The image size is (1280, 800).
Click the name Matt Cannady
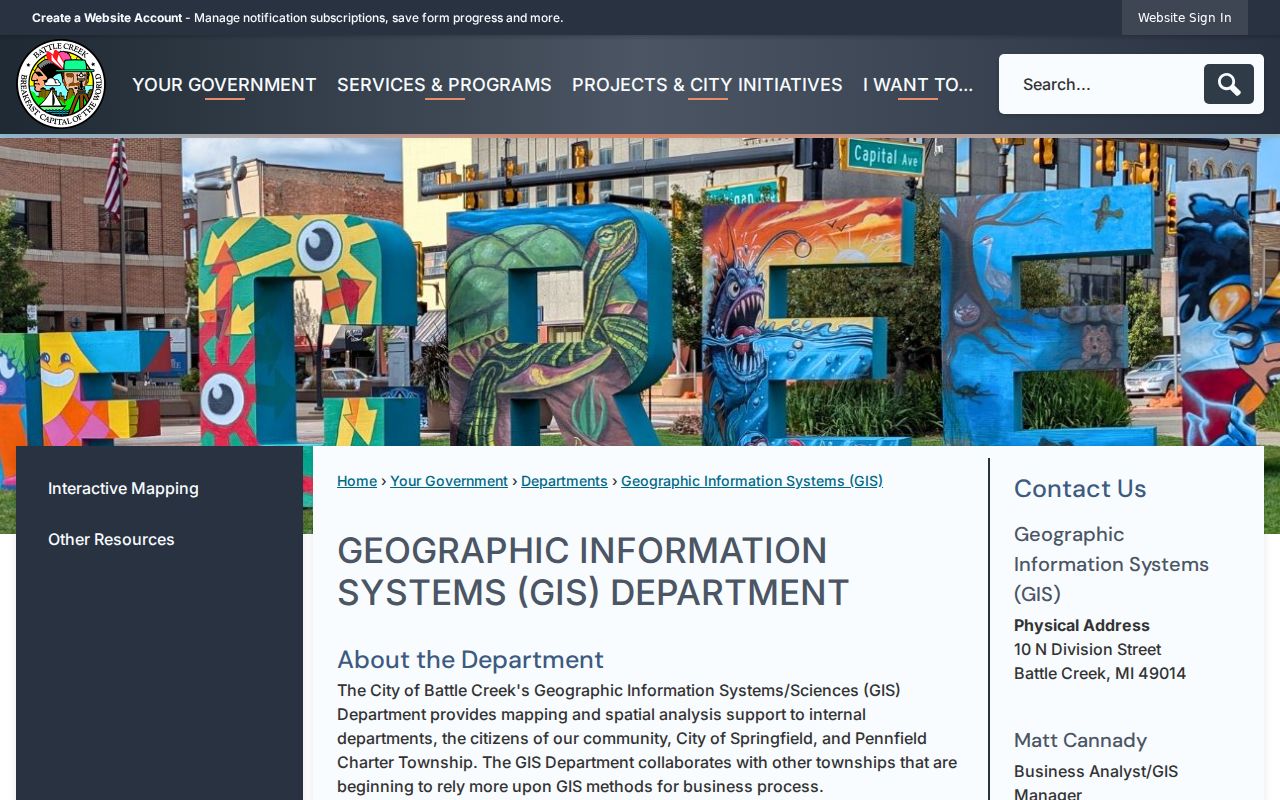tap(1080, 740)
